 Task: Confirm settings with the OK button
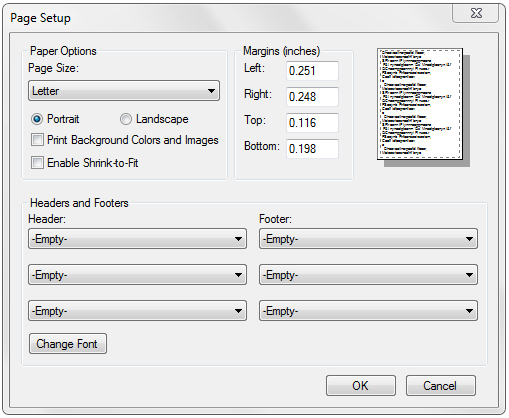[x=361, y=386]
